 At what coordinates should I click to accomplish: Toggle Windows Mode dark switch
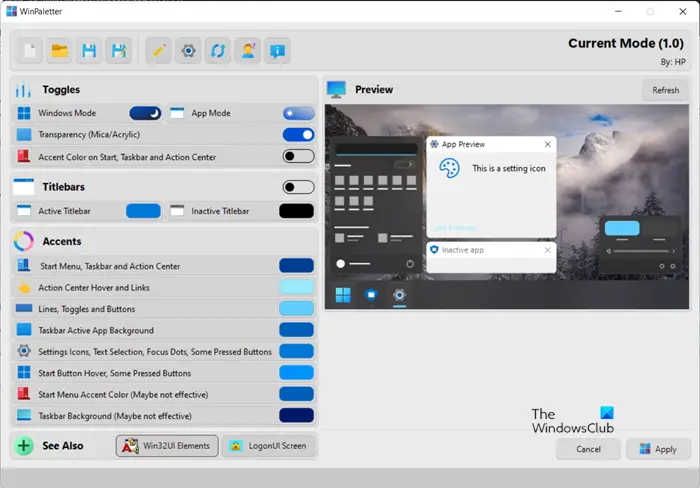tap(145, 113)
